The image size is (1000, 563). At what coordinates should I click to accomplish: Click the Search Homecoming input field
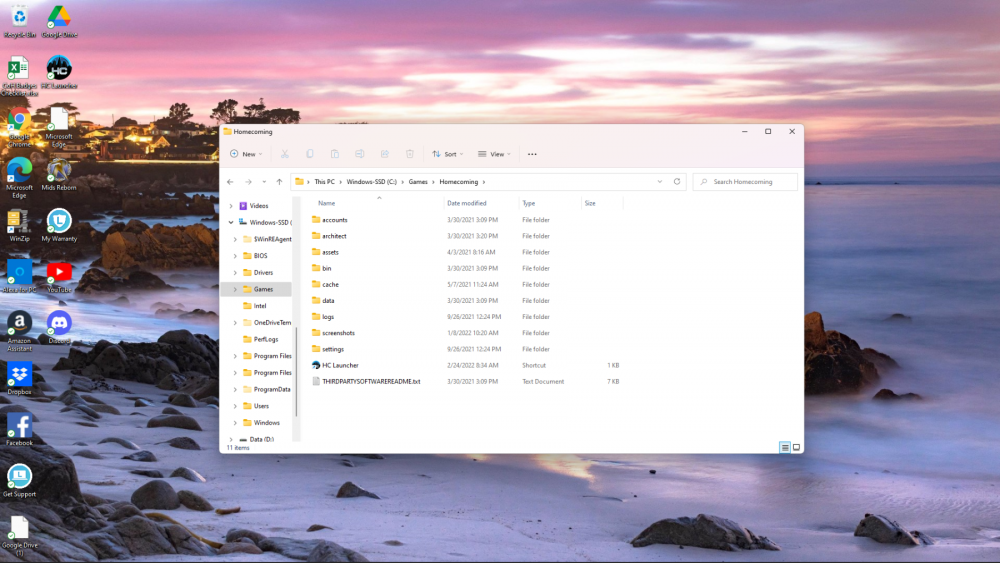[x=750, y=182]
